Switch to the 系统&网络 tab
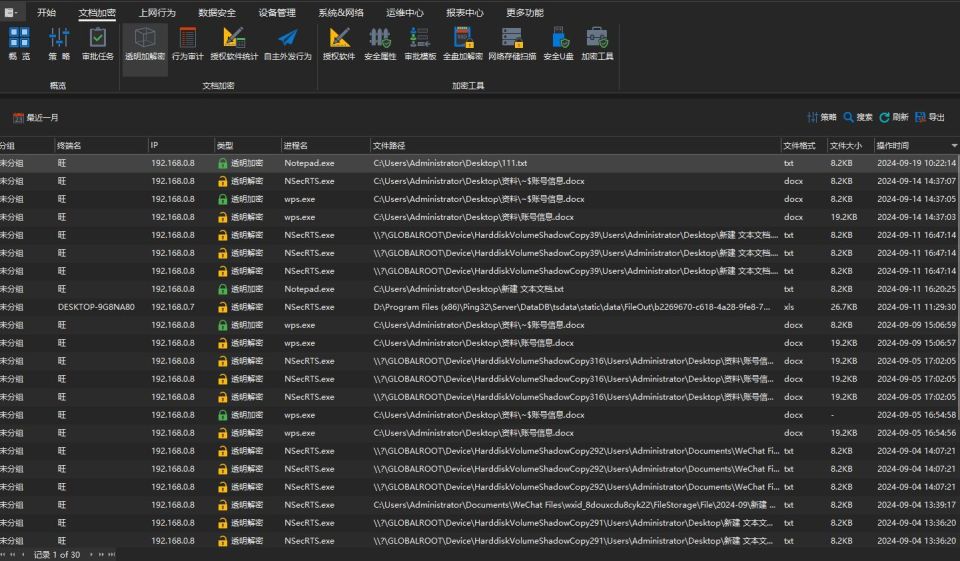 point(340,12)
